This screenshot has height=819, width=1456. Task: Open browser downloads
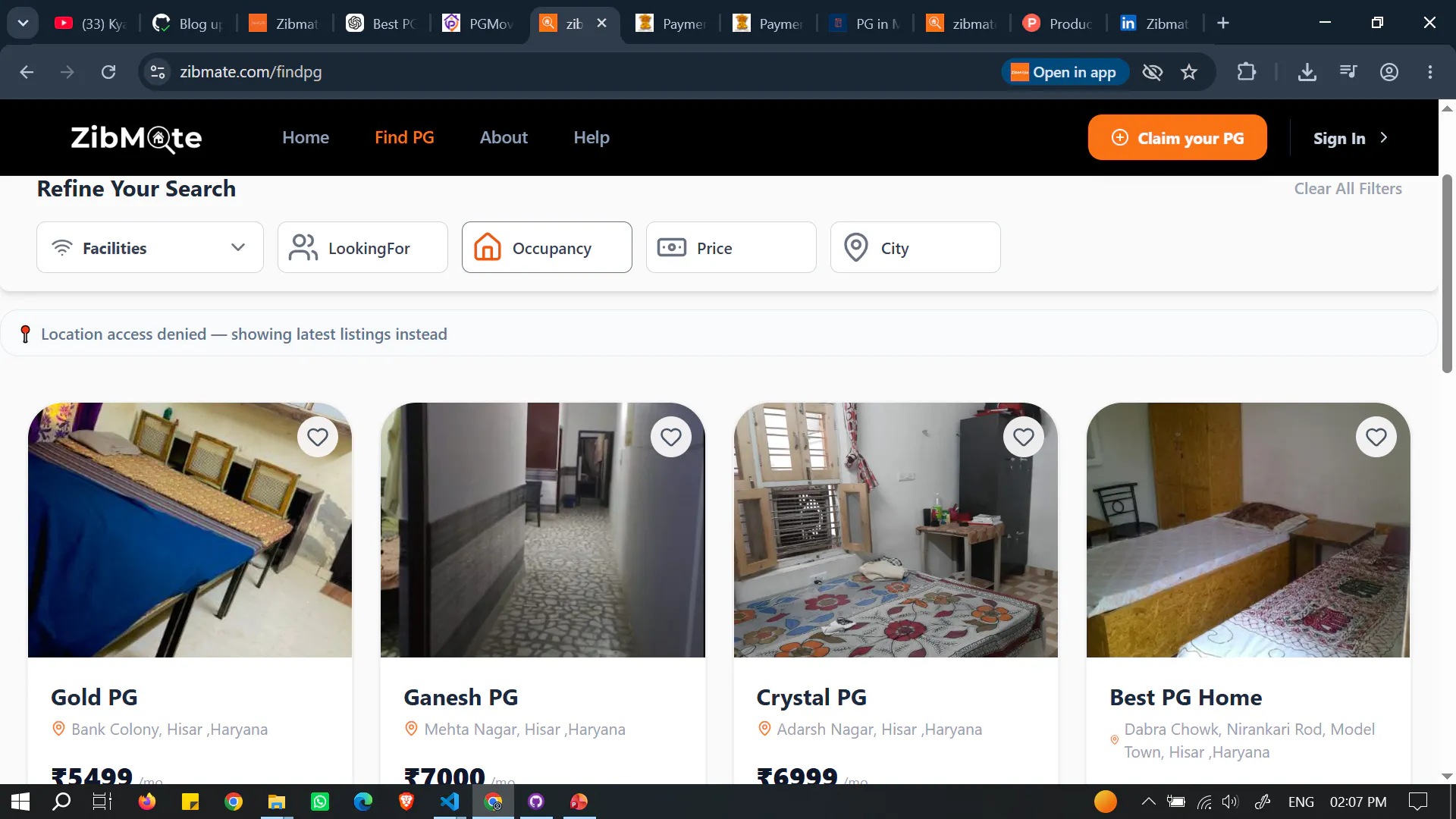coord(1307,72)
